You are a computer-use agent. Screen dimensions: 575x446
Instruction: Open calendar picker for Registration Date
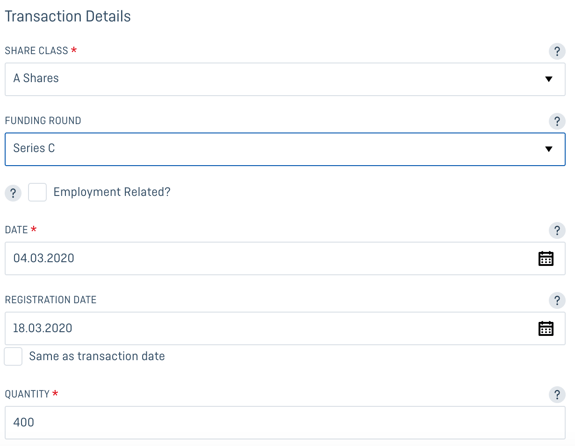coord(546,328)
